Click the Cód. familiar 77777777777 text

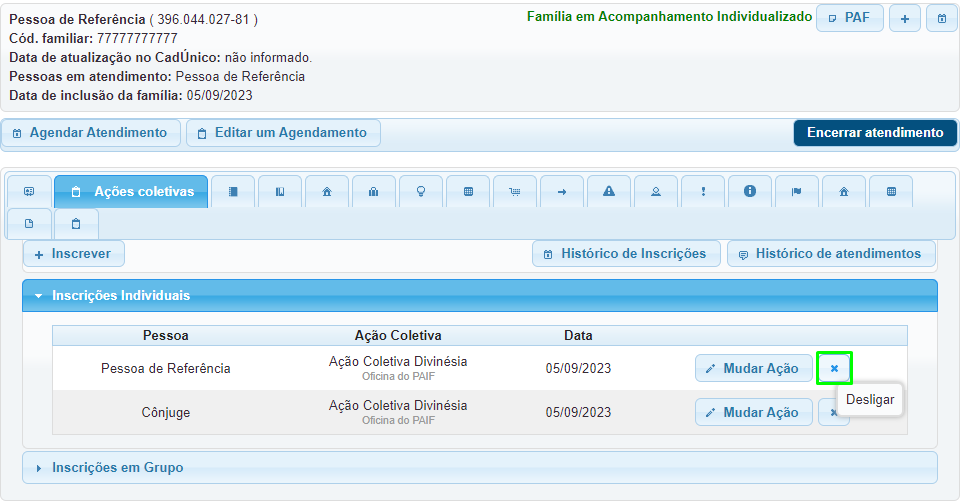[93, 38]
